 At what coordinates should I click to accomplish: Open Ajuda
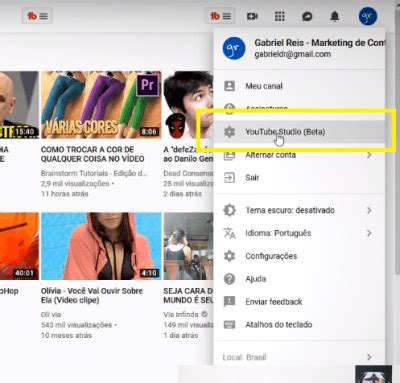299,279
